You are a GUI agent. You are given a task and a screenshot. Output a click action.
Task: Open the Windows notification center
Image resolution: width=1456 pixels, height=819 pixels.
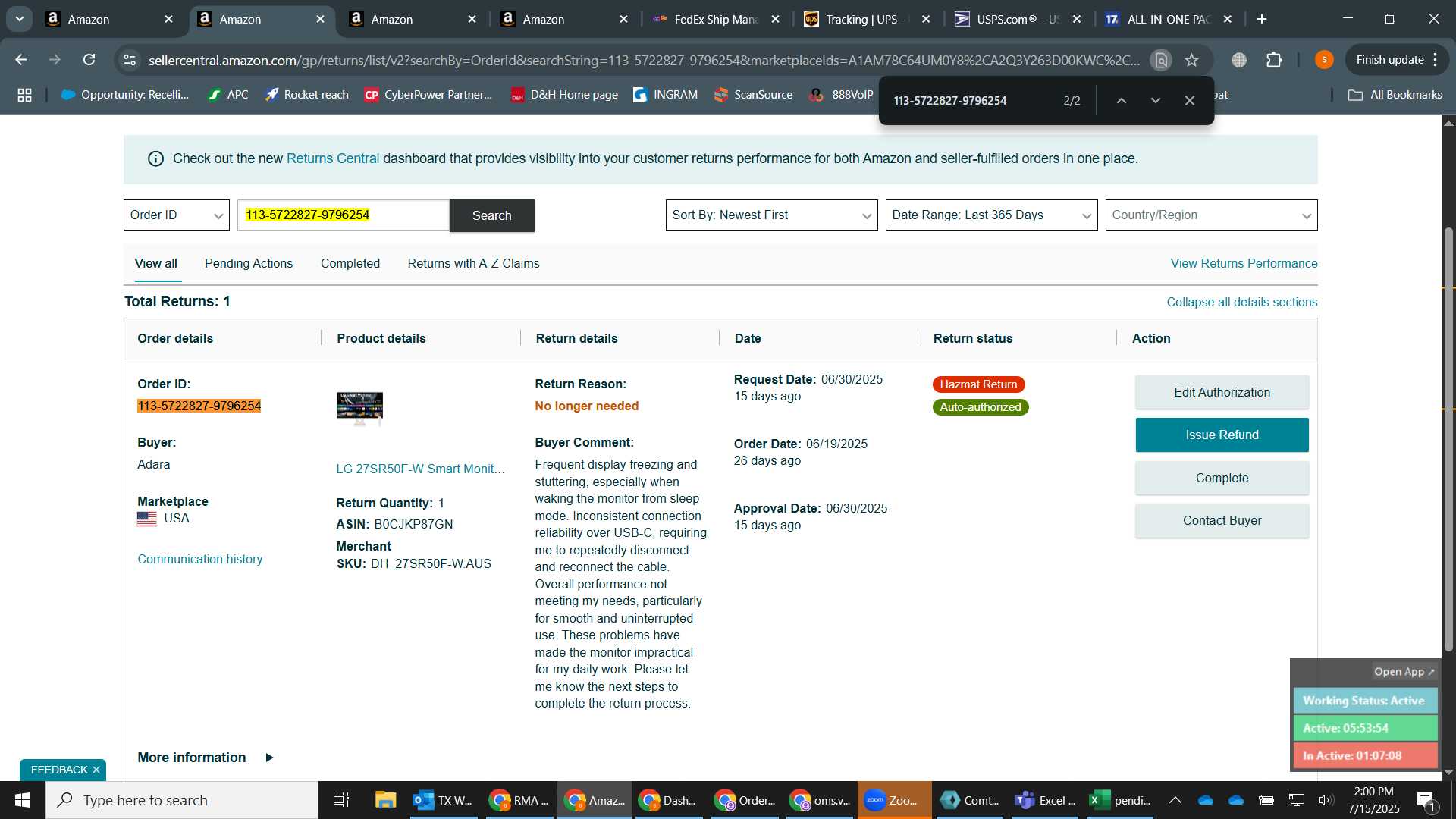point(1426,800)
